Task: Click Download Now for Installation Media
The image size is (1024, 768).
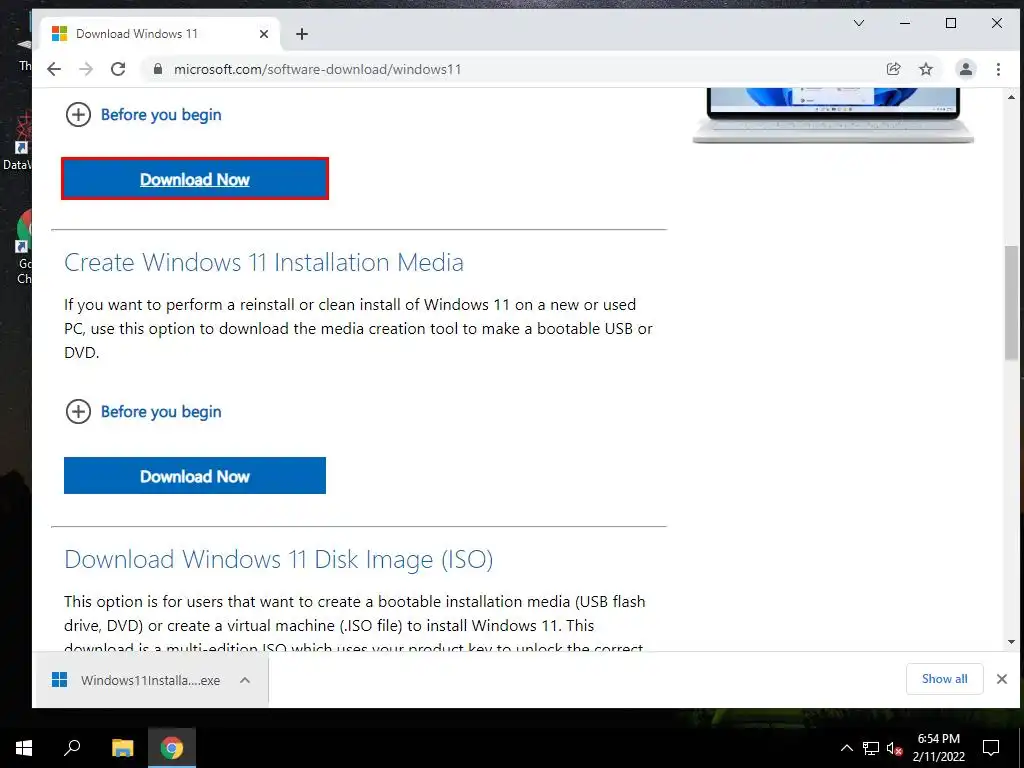Action: pyautogui.click(x=195, y=475)
